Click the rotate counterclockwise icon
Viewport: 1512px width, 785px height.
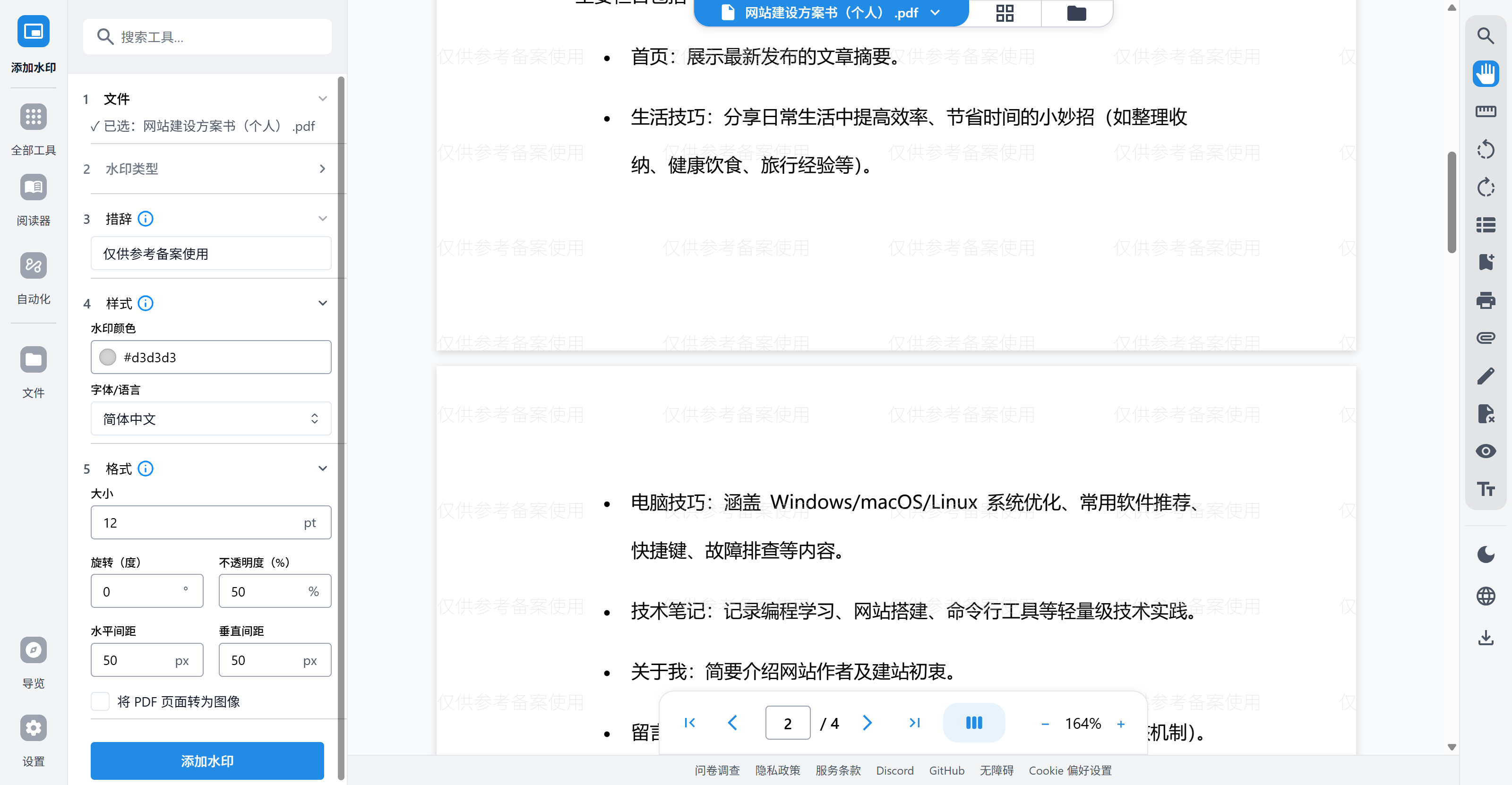coord(1485,150)
